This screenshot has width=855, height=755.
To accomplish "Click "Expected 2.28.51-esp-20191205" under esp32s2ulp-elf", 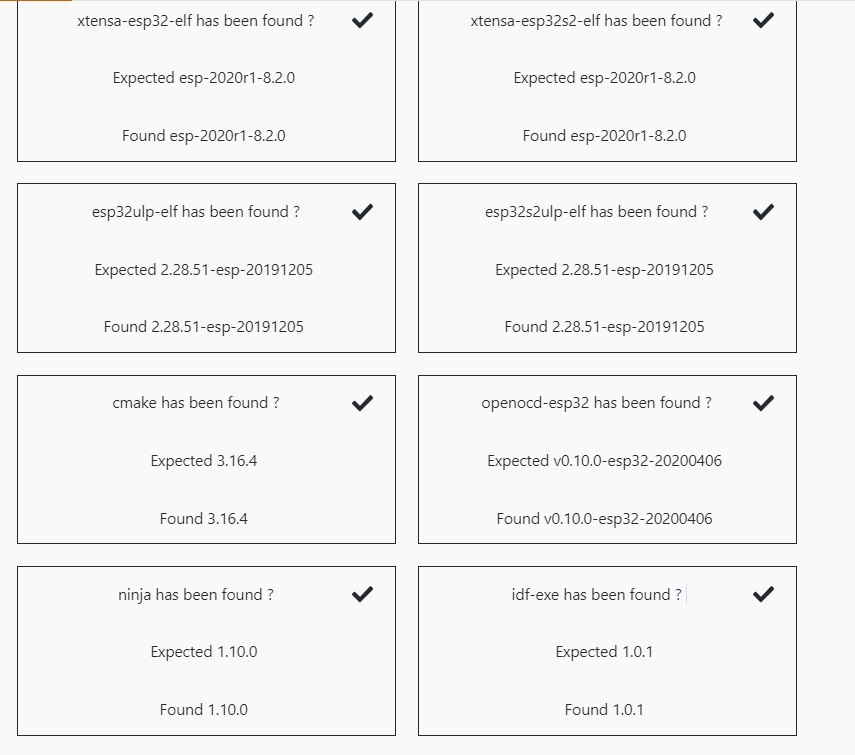I will [x=605, y=270].
